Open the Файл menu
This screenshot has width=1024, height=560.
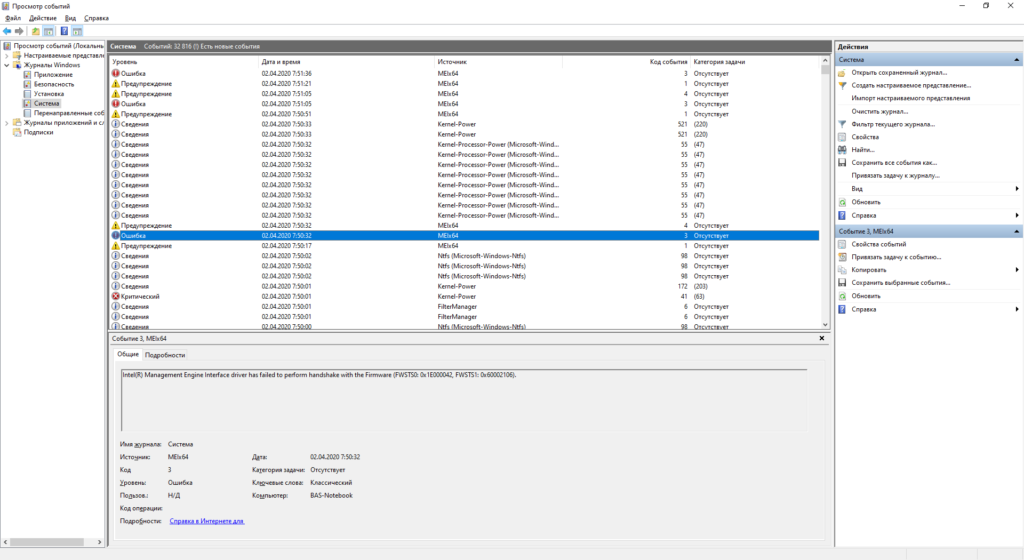tap(13, 18)
